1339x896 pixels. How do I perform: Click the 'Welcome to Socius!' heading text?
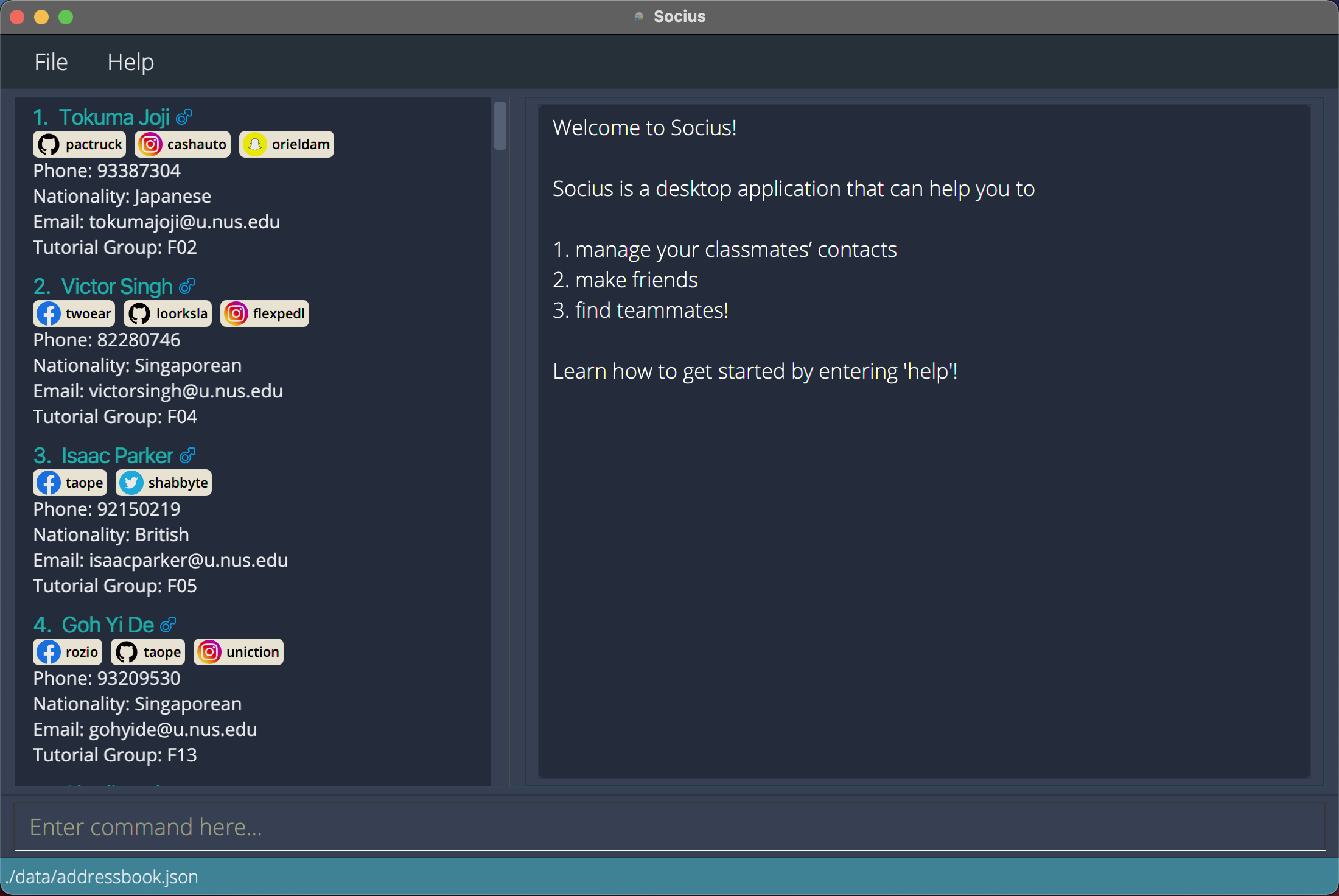[x=645, y=128]
